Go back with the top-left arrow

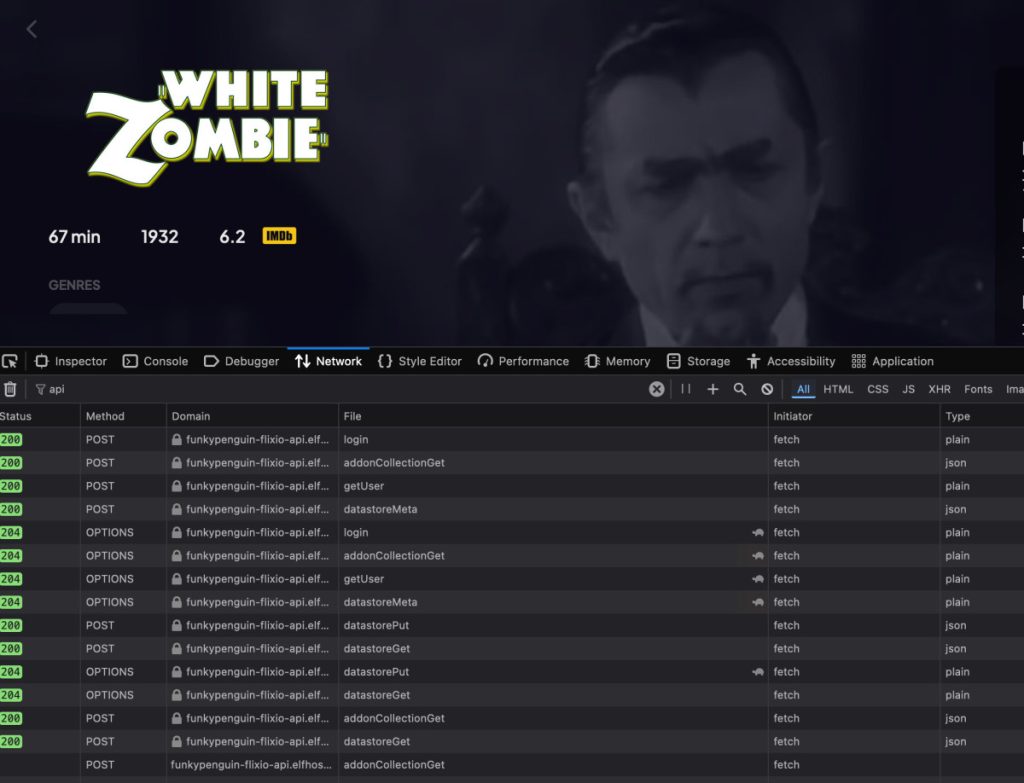(x=31, y=29)
